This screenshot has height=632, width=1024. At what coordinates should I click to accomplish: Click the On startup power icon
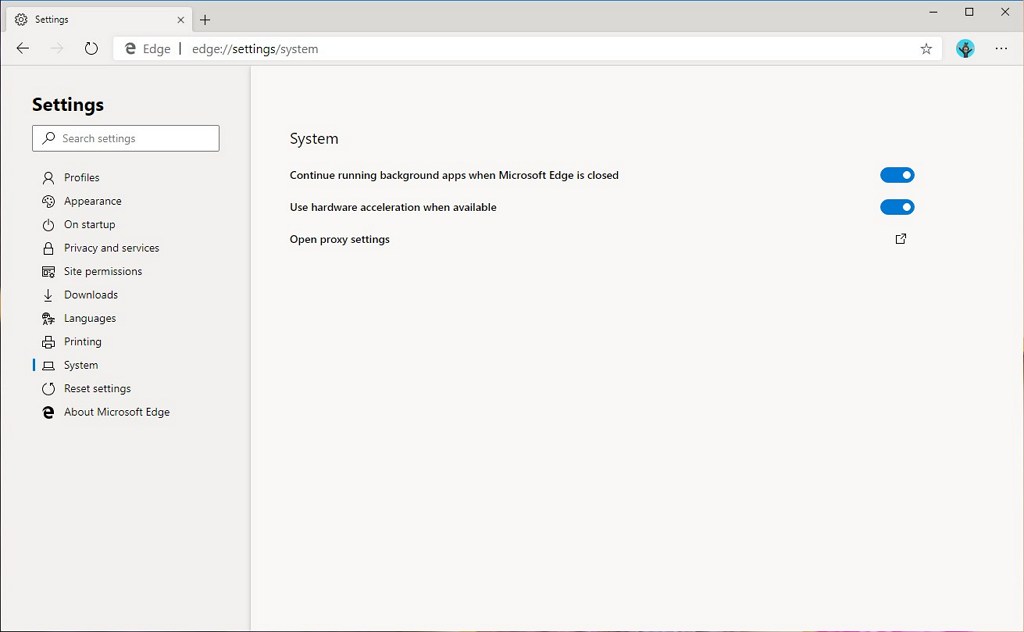pos(48,225)
